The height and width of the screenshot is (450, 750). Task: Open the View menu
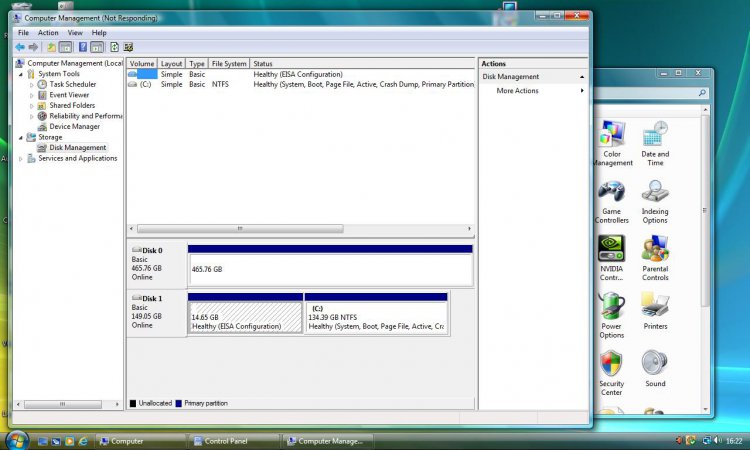click(75, 33)
